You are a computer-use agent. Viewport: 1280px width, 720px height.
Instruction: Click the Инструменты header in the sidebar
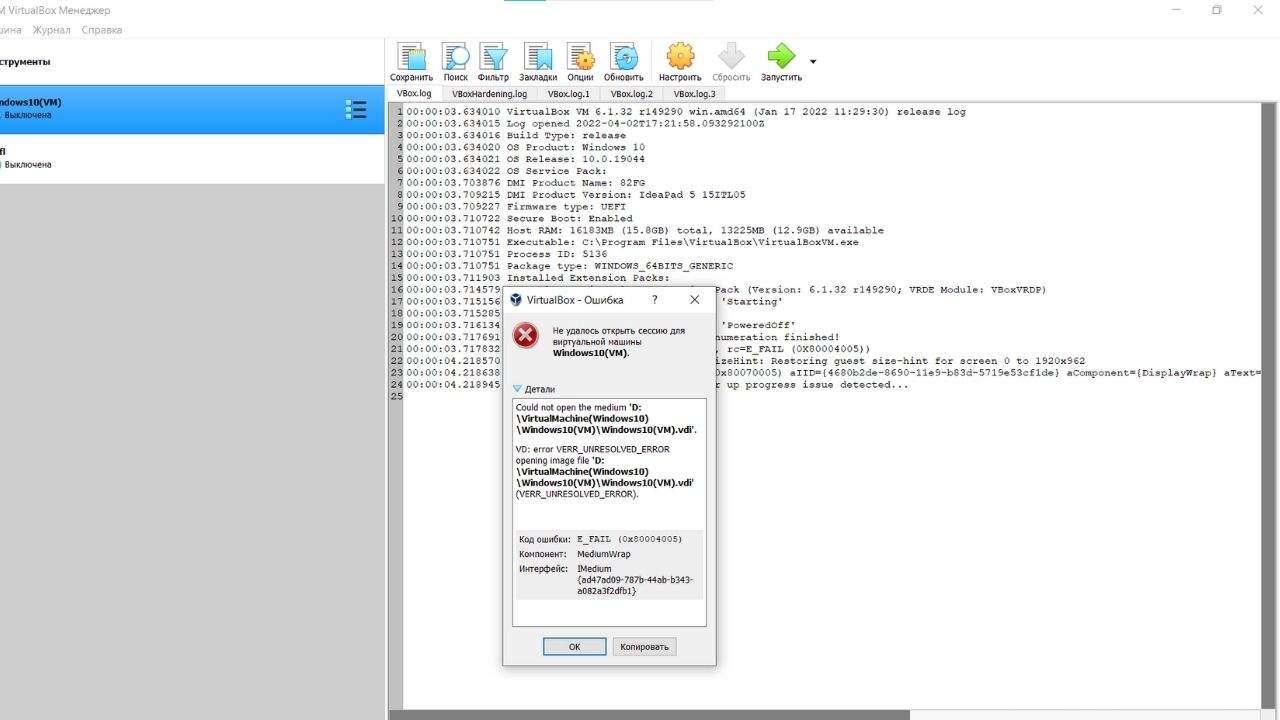pyautogui.click(x=26, y=62)
